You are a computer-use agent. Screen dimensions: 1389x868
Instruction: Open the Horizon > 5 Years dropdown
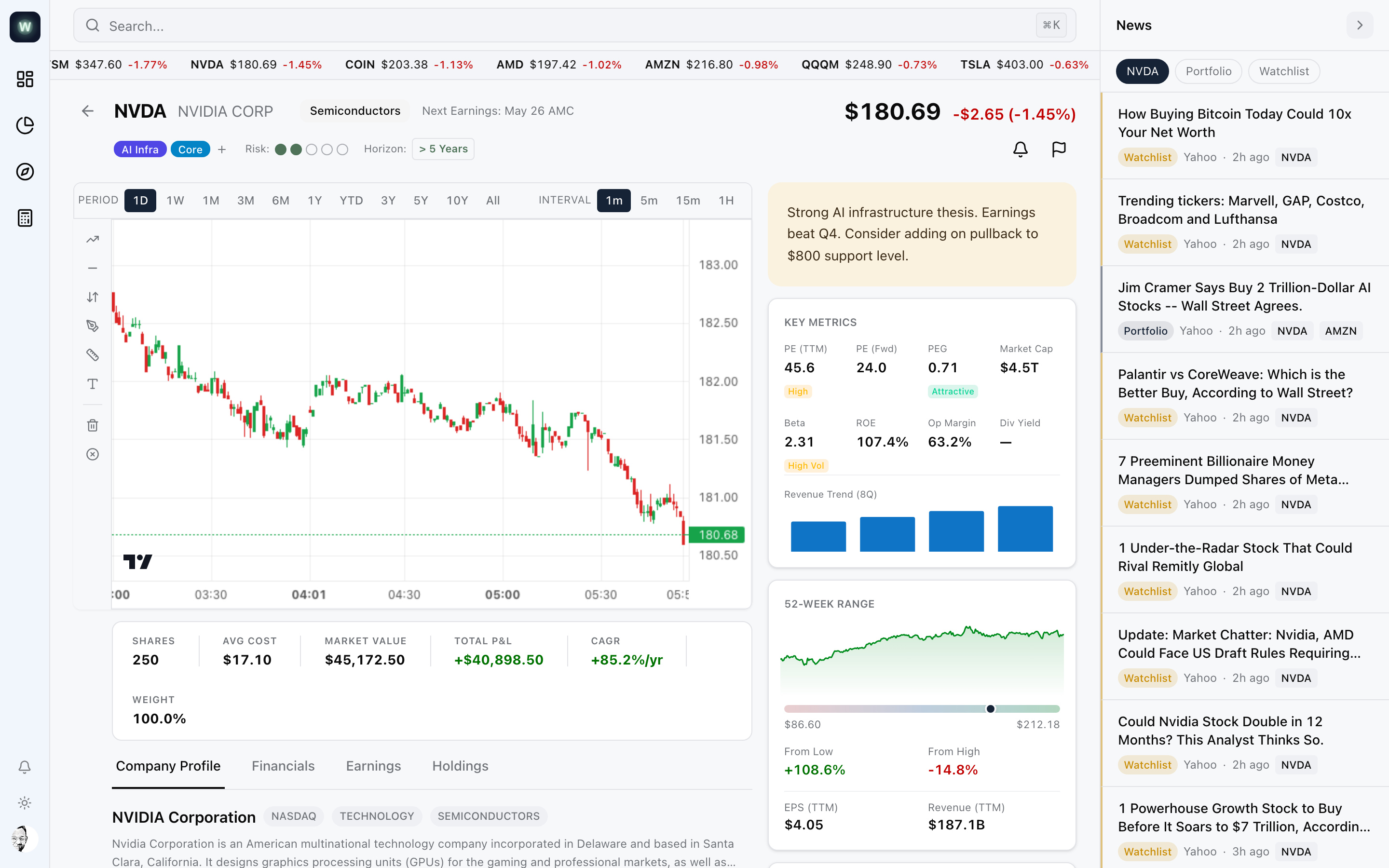point(443,149)
